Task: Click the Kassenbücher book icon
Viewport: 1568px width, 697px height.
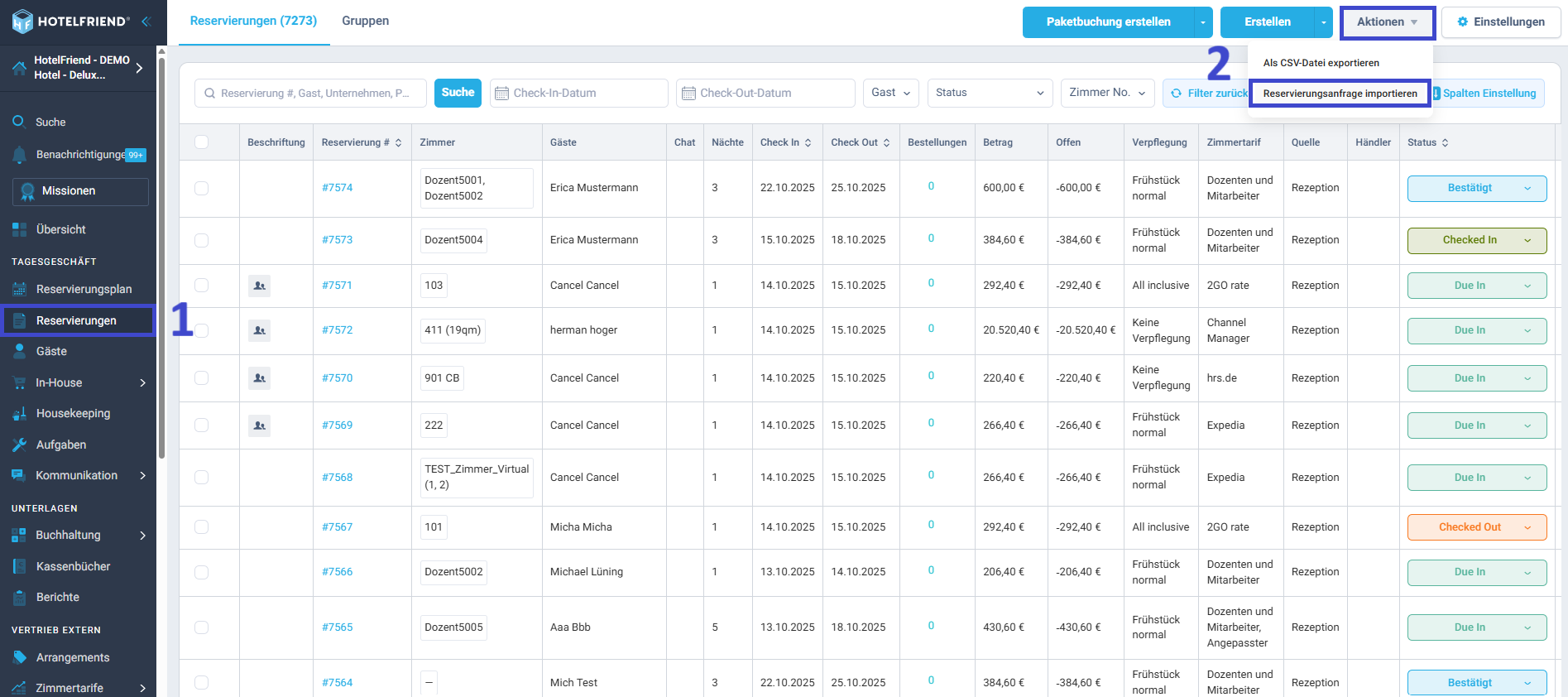Action: pos(20,566)
